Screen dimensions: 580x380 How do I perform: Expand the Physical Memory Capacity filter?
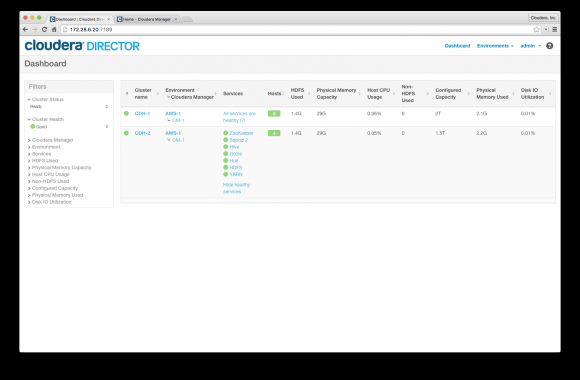[x=59, y=167]
